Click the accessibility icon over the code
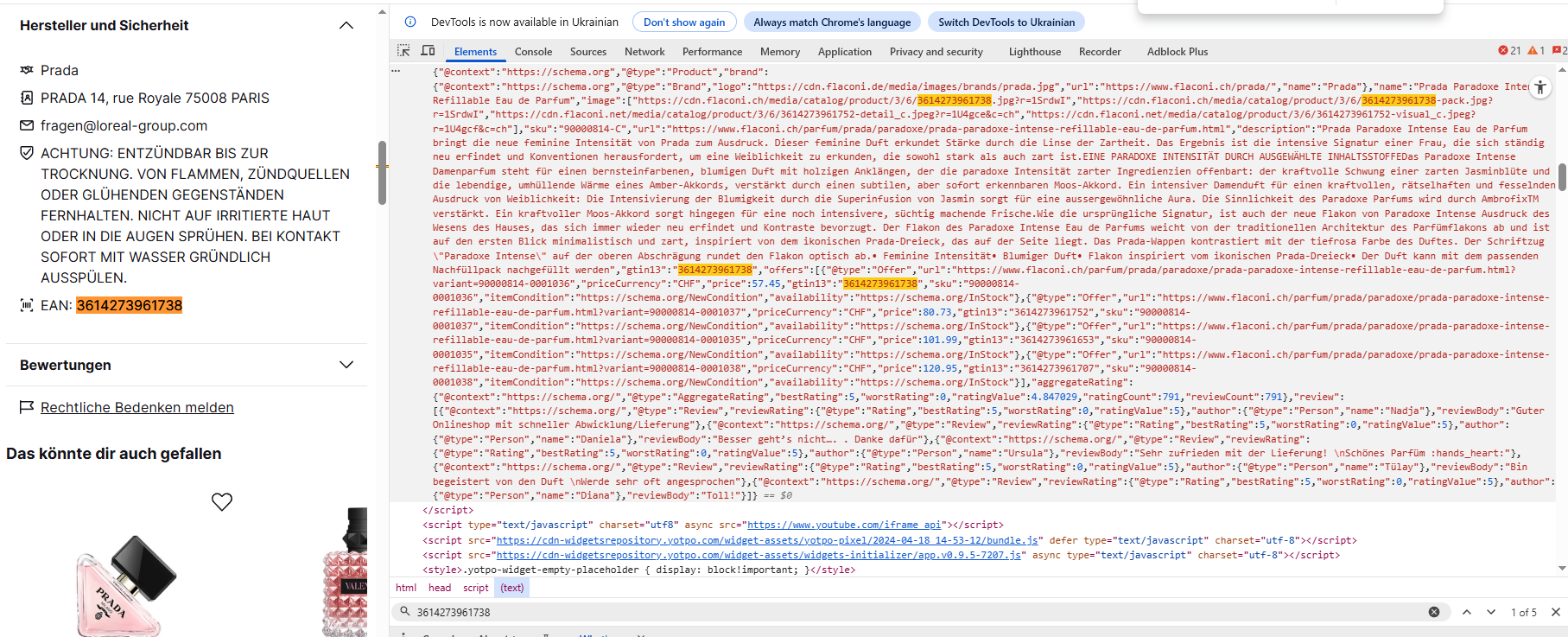This screenshot has width=1568, height=637. (1540, 87)
